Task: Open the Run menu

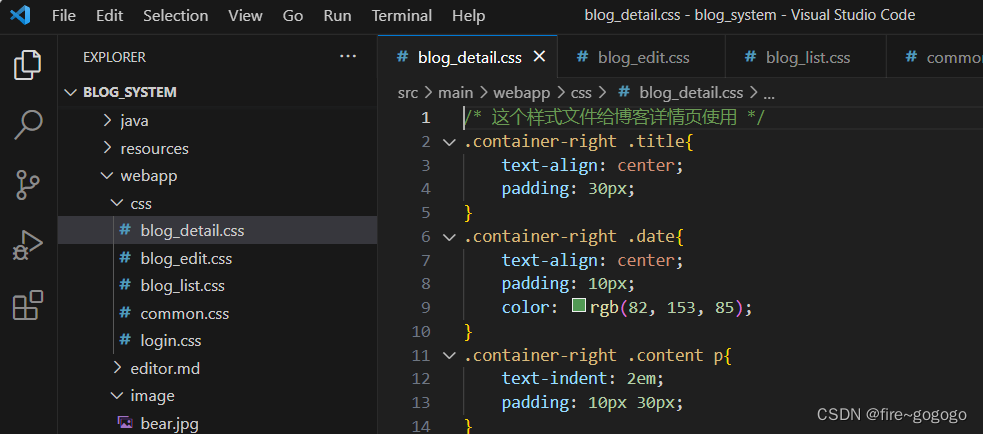Action: (x=337, y=16)
